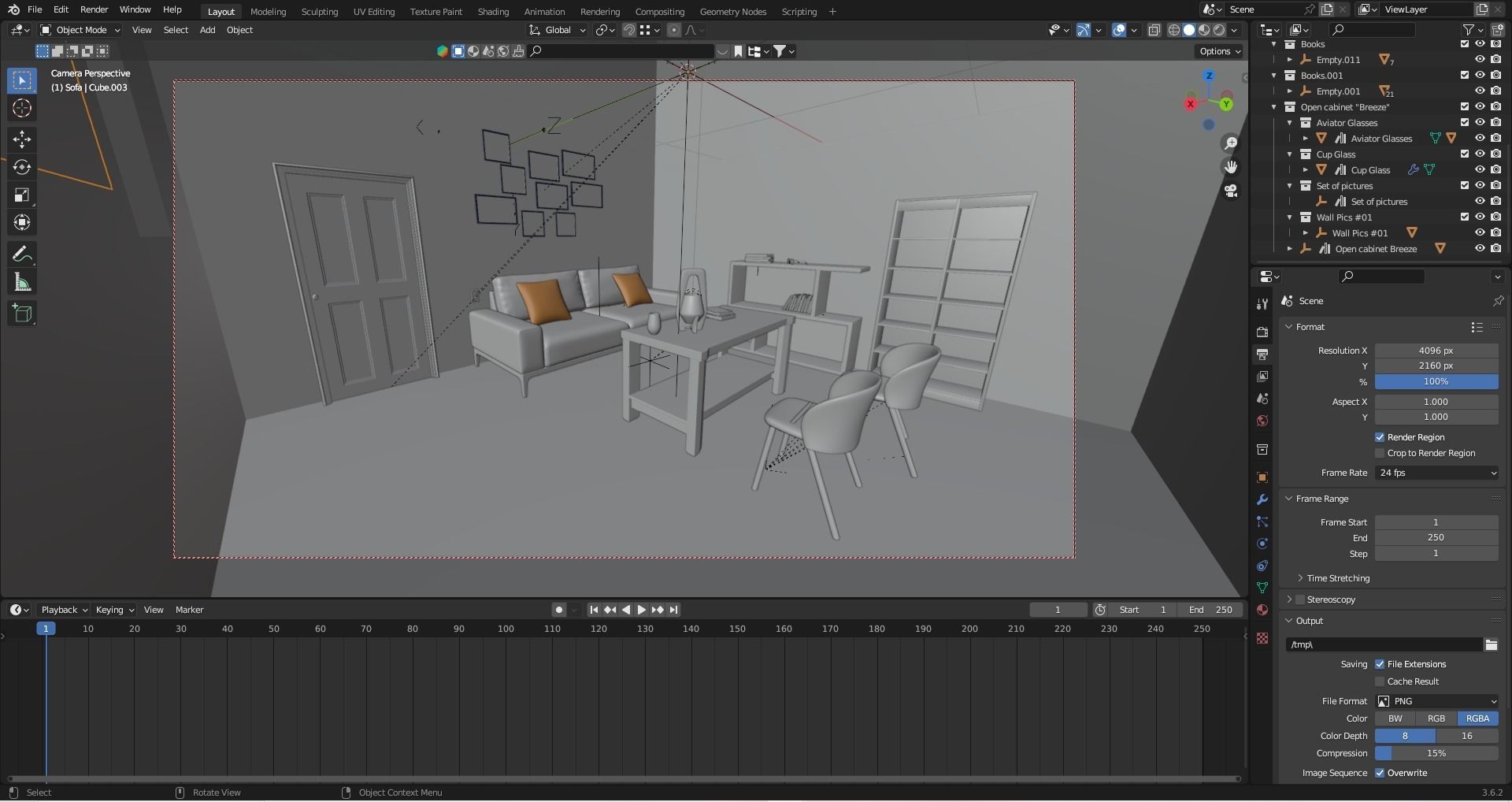Play the animation forward
1512x802 pixels.
641,610
